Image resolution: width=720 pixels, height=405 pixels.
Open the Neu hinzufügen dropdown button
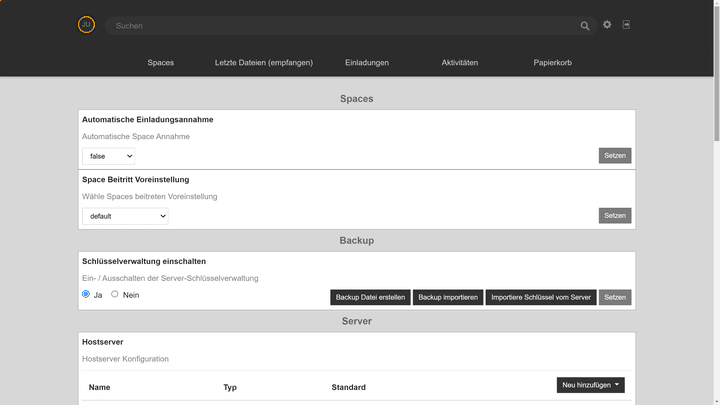pos(590,385)
